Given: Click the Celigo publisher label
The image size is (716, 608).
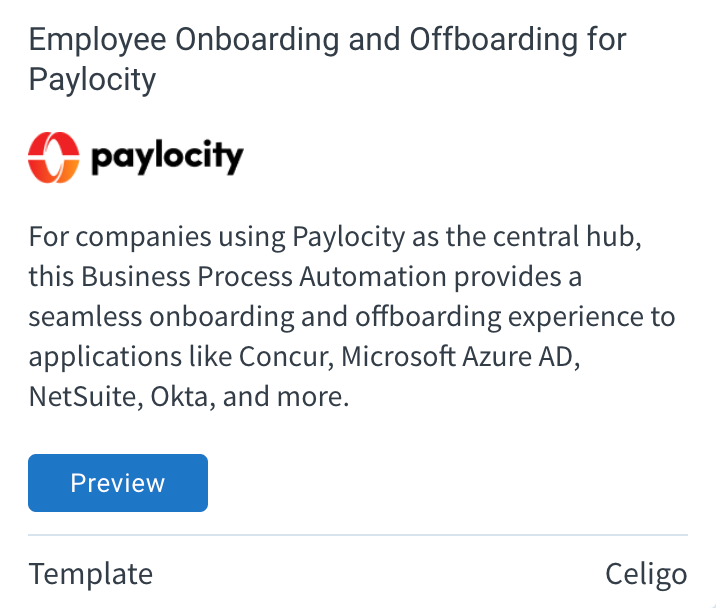Looking at the screenshot, I should 646,574.
